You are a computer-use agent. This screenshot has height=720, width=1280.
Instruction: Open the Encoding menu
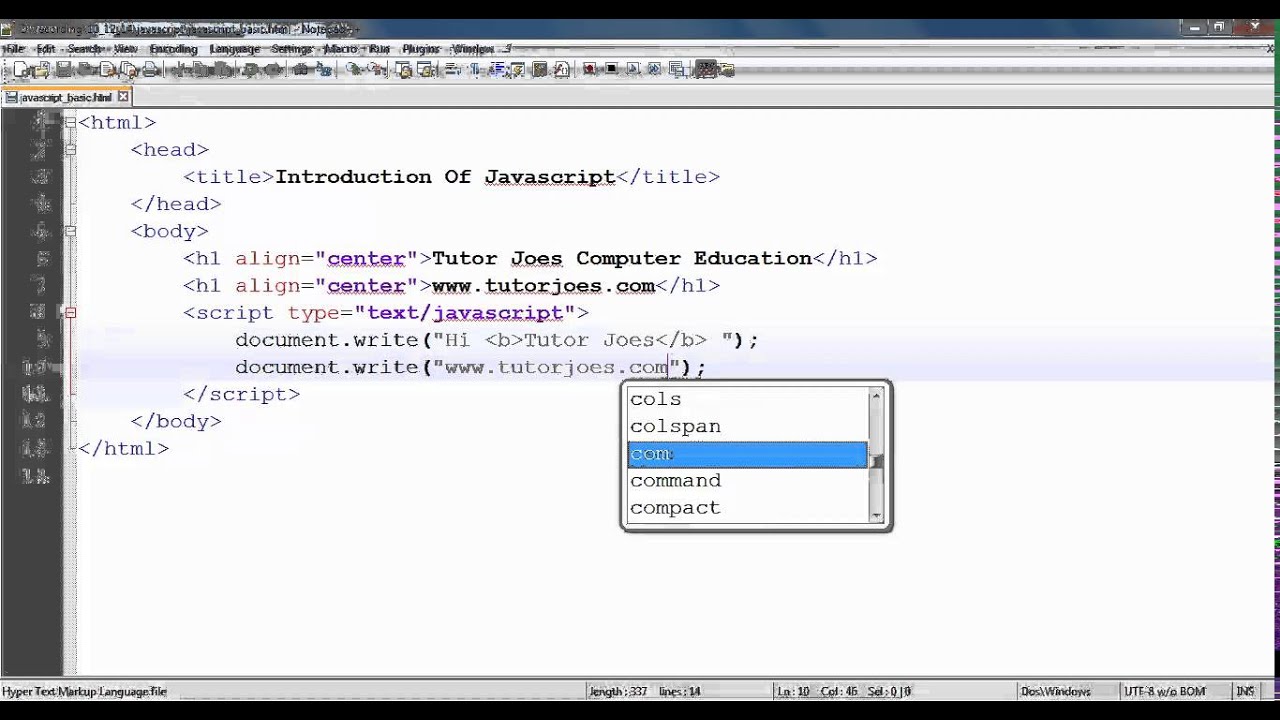174,48
